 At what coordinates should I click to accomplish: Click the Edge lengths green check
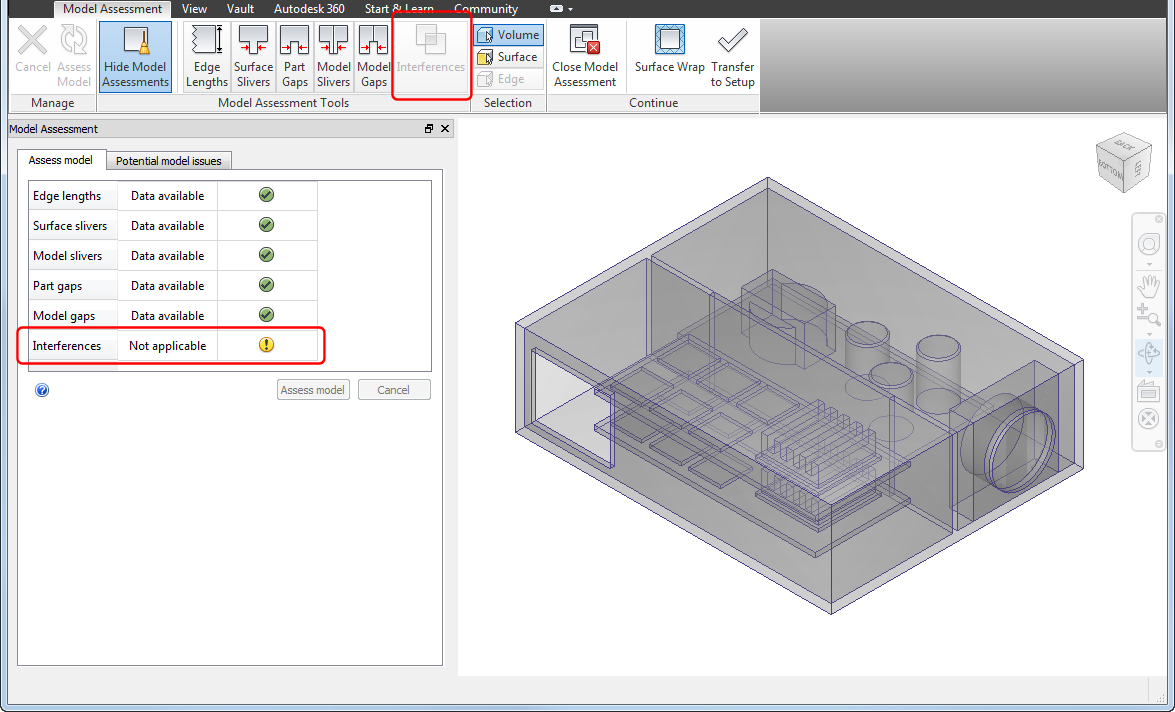(x=266, y=195)
